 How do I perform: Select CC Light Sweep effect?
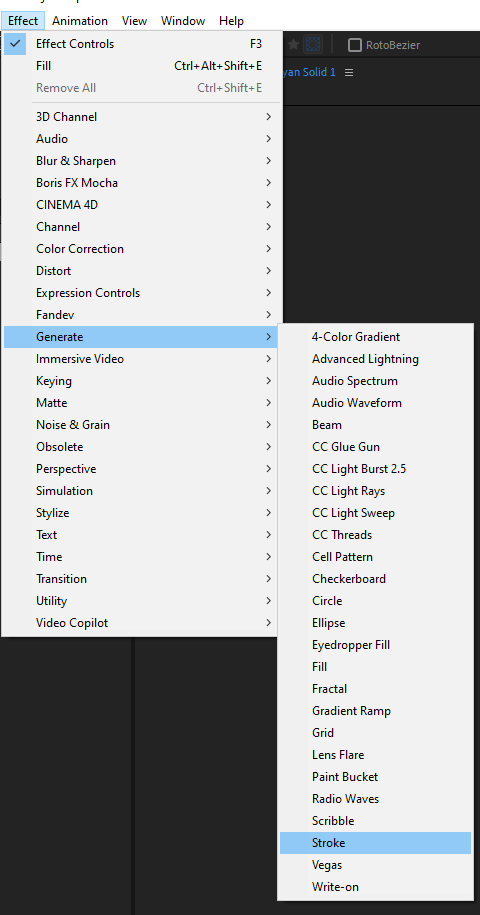pyautogui.click(x=375, y=514)
